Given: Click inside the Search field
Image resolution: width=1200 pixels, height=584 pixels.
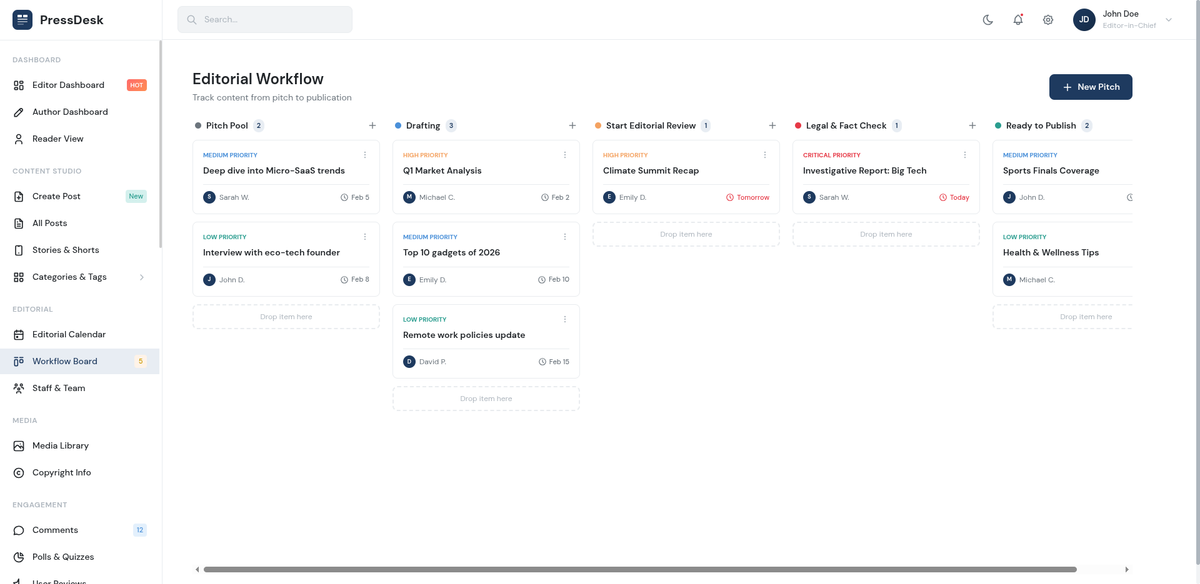Looking at the screenshot, I should pyautogui.click(x=264, y=19).
